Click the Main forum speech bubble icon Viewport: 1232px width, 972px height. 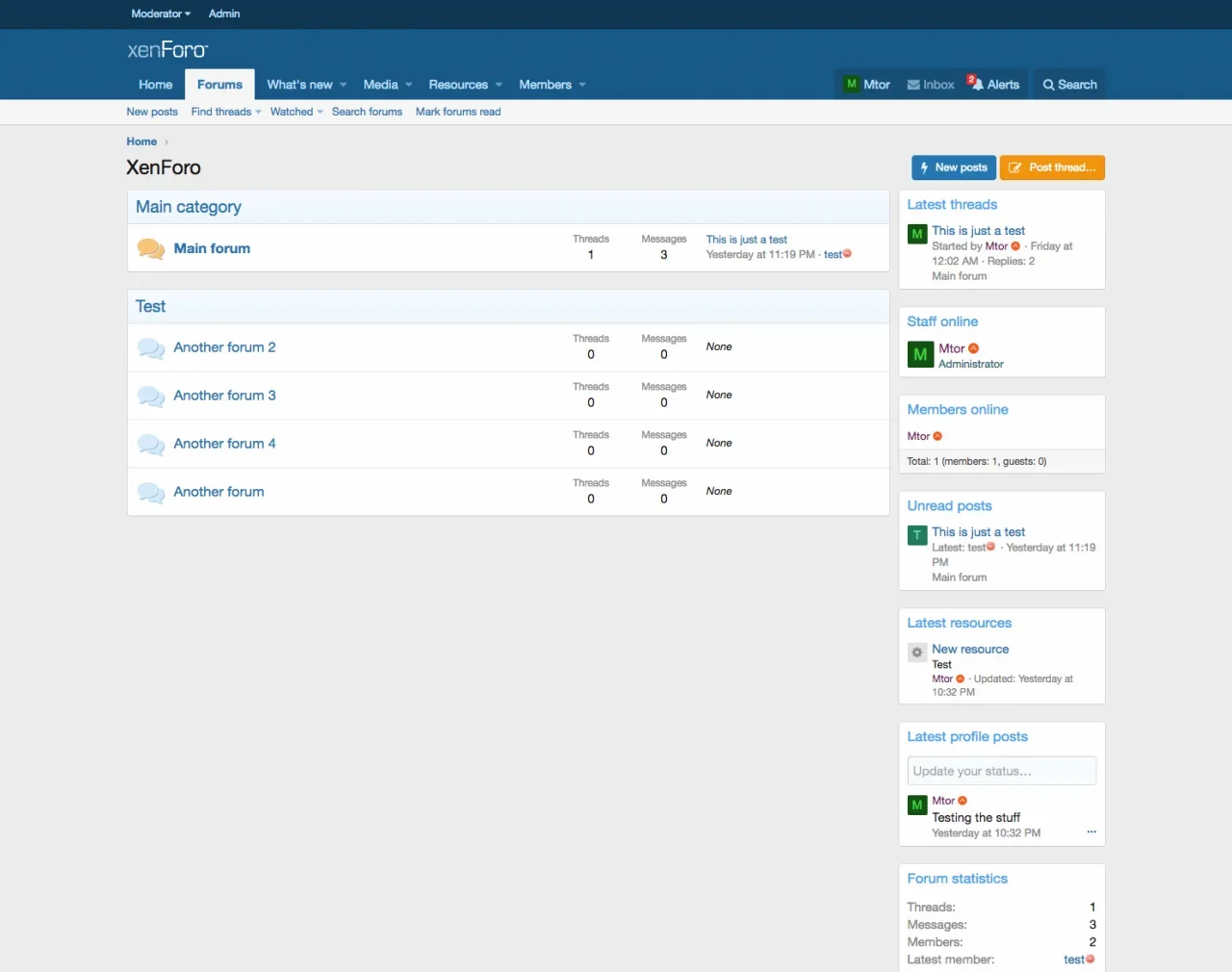(151, 248)
